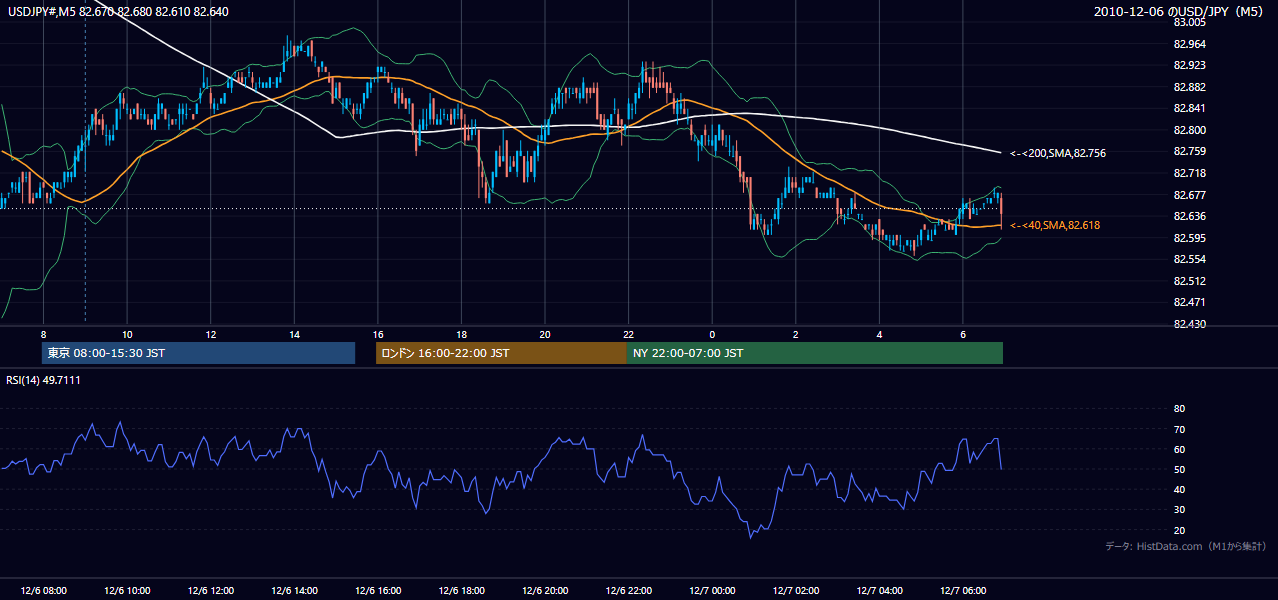Click RSI scale value 40
The image size is (1278, 600).
click(1179, 490)
